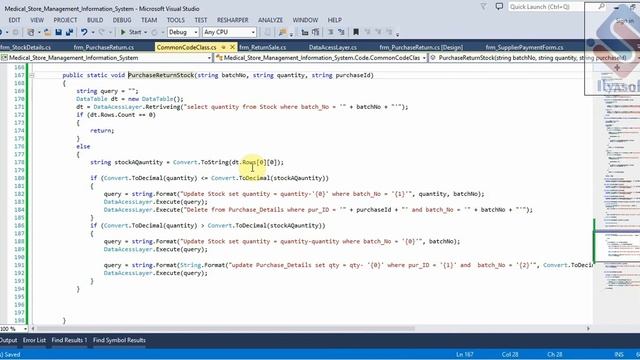Switch to frm_PurchaseReturn.cs [Design] tab

(x=421, y=47)
